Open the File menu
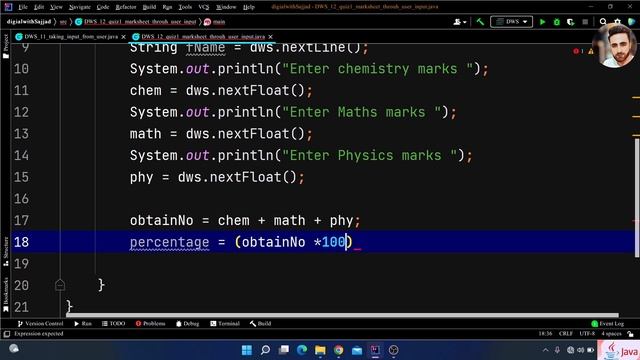Viewport: 640px width, 360px height. [23, 7]
